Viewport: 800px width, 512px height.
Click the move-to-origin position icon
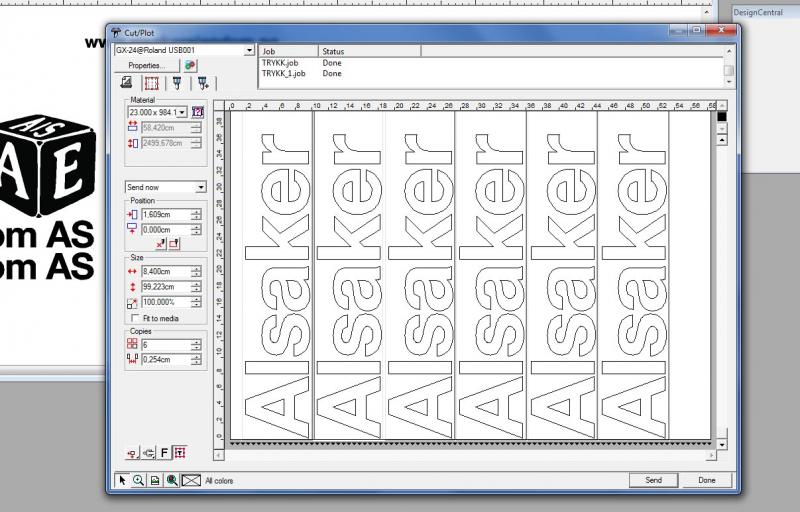(173, 244)
